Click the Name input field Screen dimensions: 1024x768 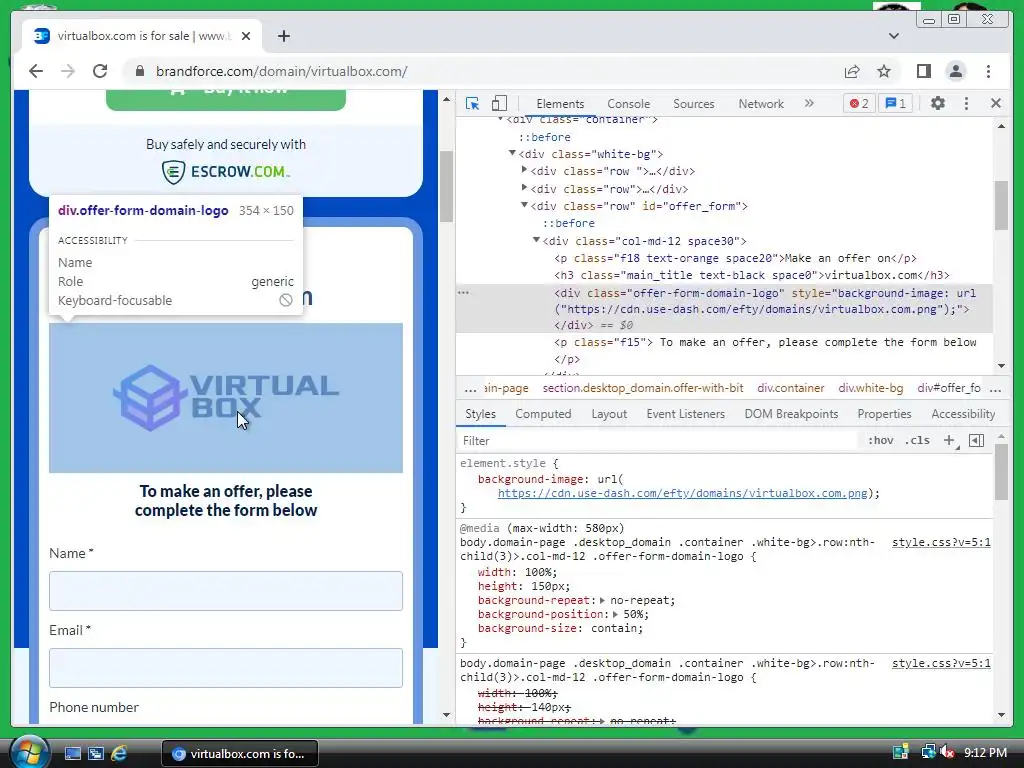(226, 591)
